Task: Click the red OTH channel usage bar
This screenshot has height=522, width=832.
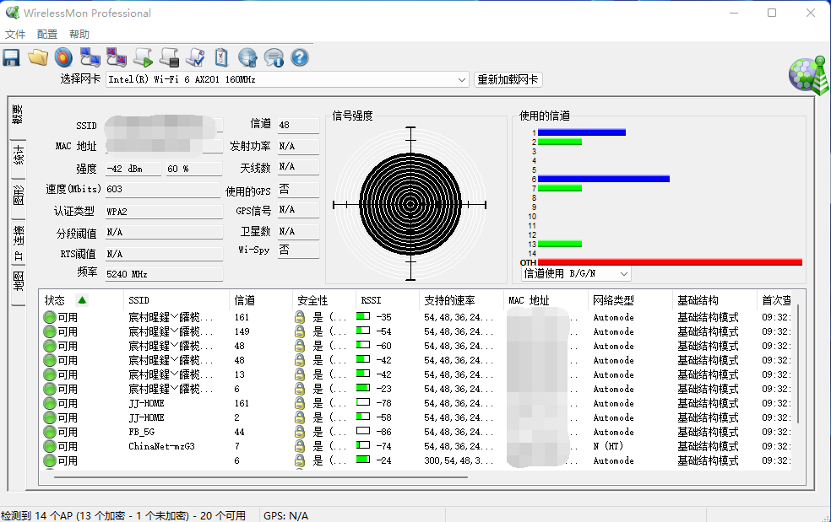Action: [670, 263]
